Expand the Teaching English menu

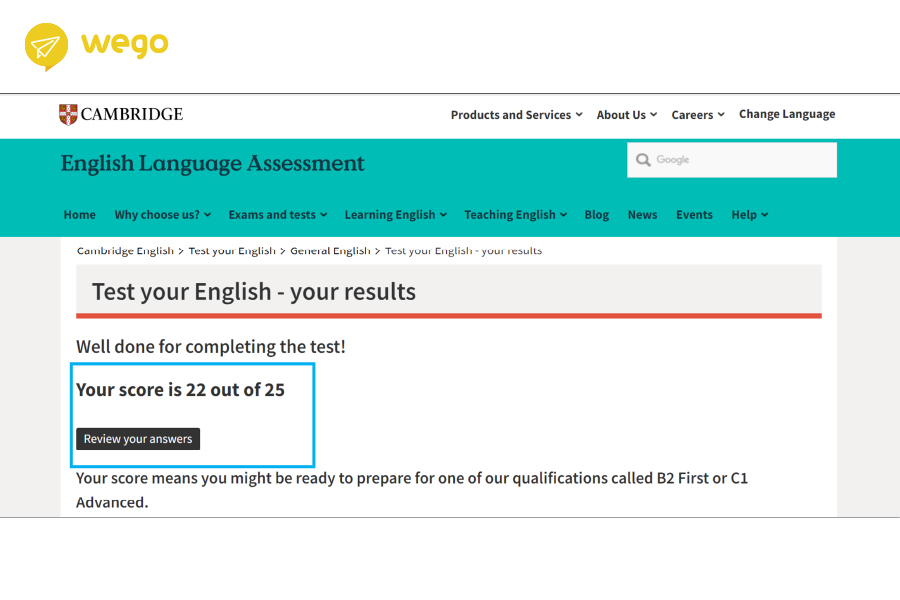pyautogui.click(x=515, y=215)
